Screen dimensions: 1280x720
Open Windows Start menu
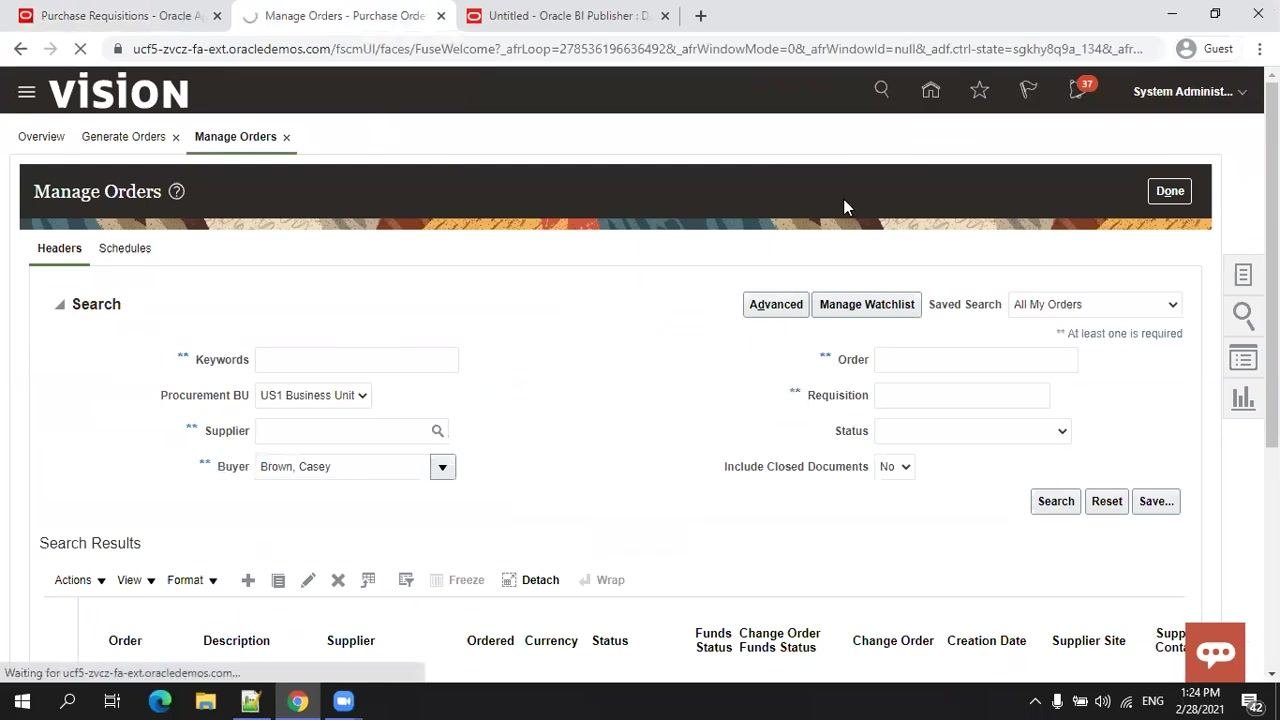[x=22, y=701]
